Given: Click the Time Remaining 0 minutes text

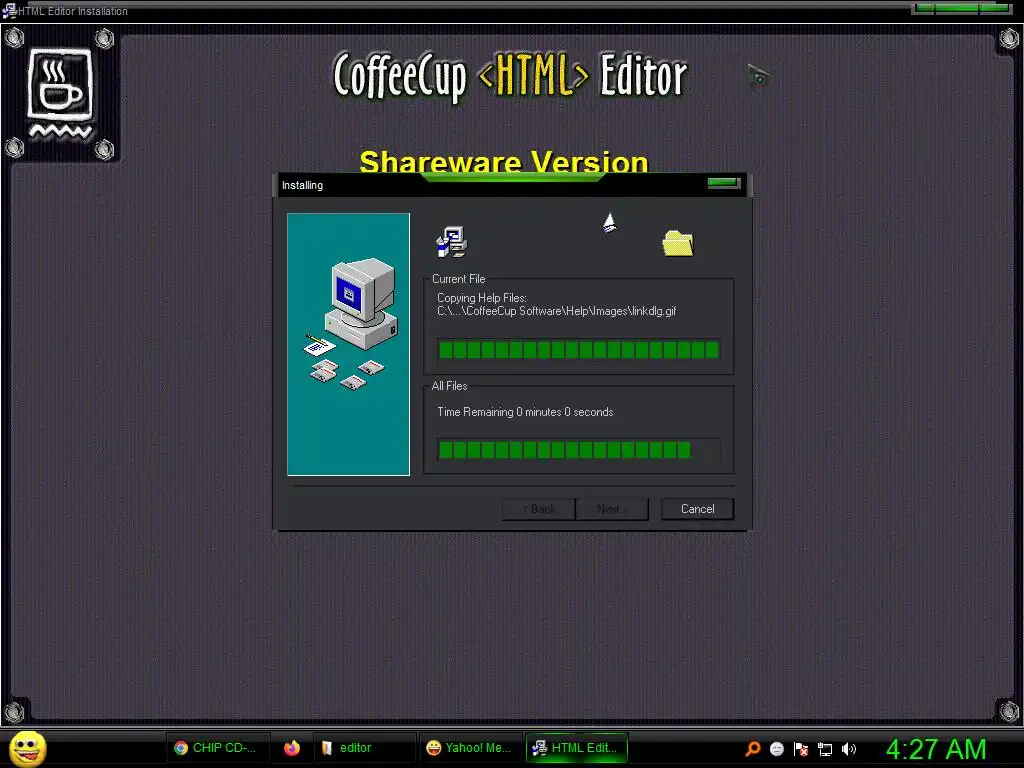Looking at the screenshot, I should 525,412.
